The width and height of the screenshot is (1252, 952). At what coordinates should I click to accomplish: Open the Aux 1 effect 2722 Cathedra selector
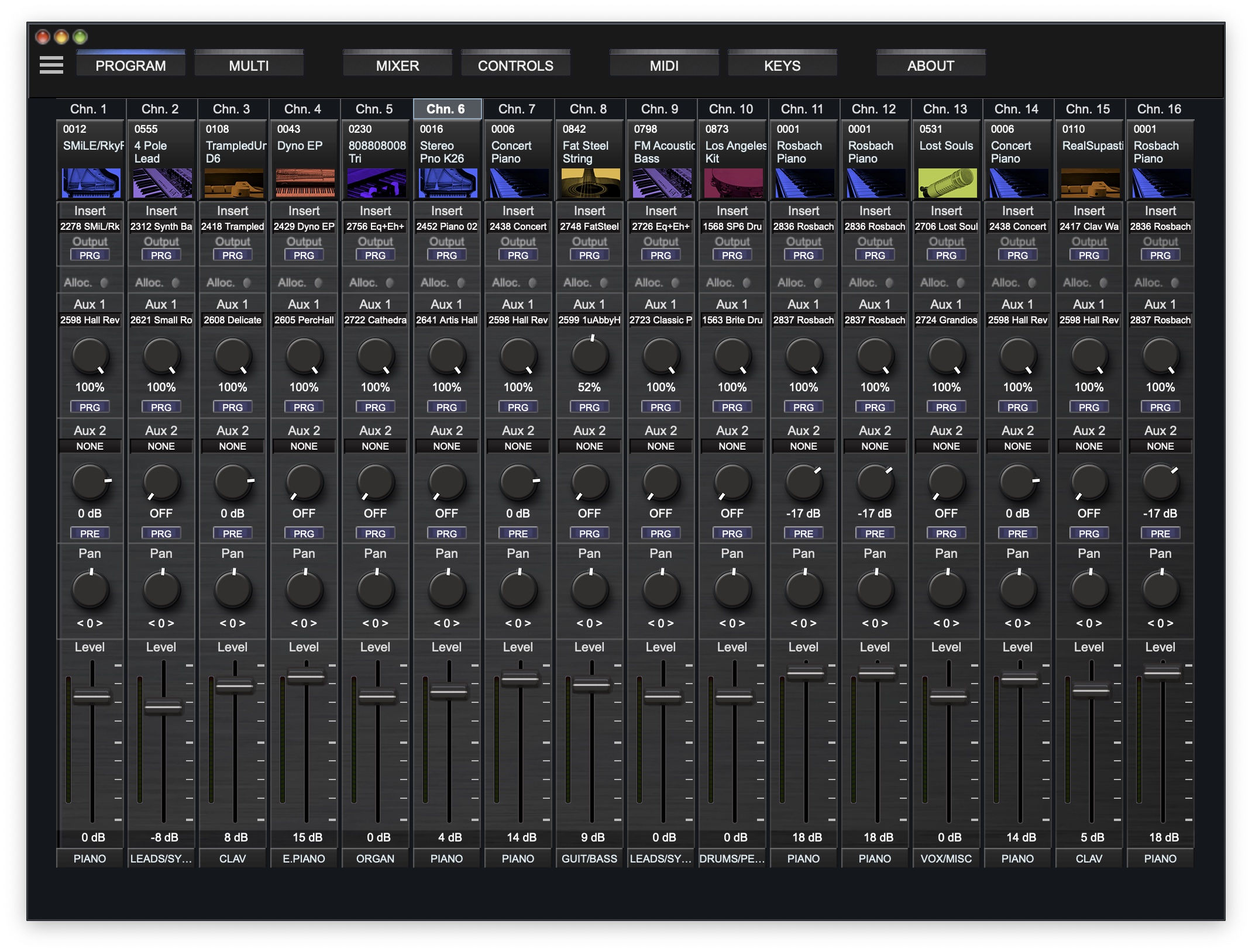pos(375,320)
